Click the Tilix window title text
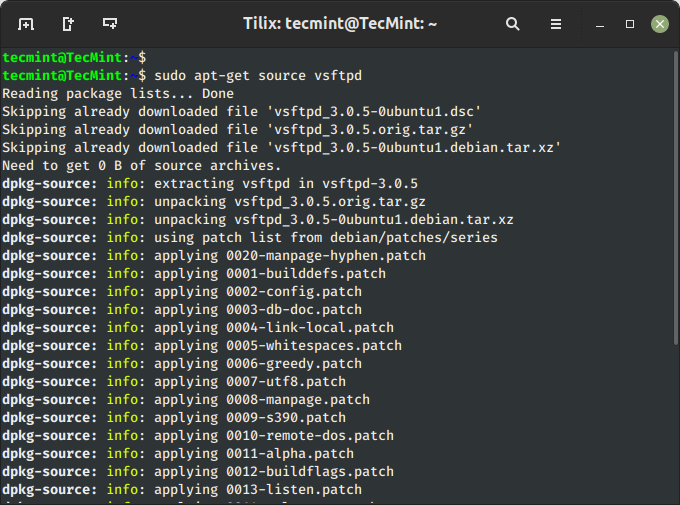 pyautogui.click(x=340, y=23)
